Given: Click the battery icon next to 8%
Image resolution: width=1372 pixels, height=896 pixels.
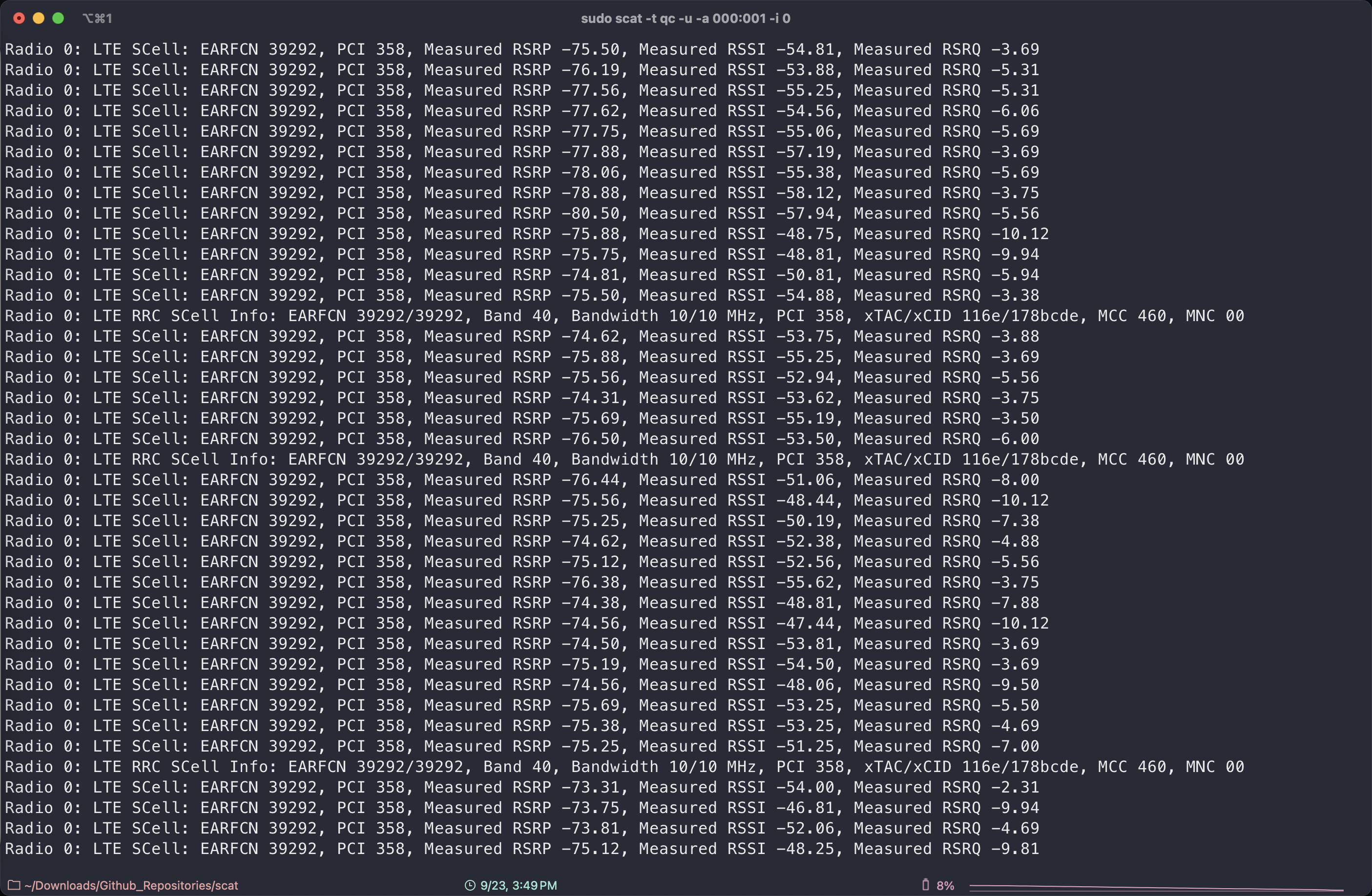Looking at the screenshot, I should pos(925,884).
